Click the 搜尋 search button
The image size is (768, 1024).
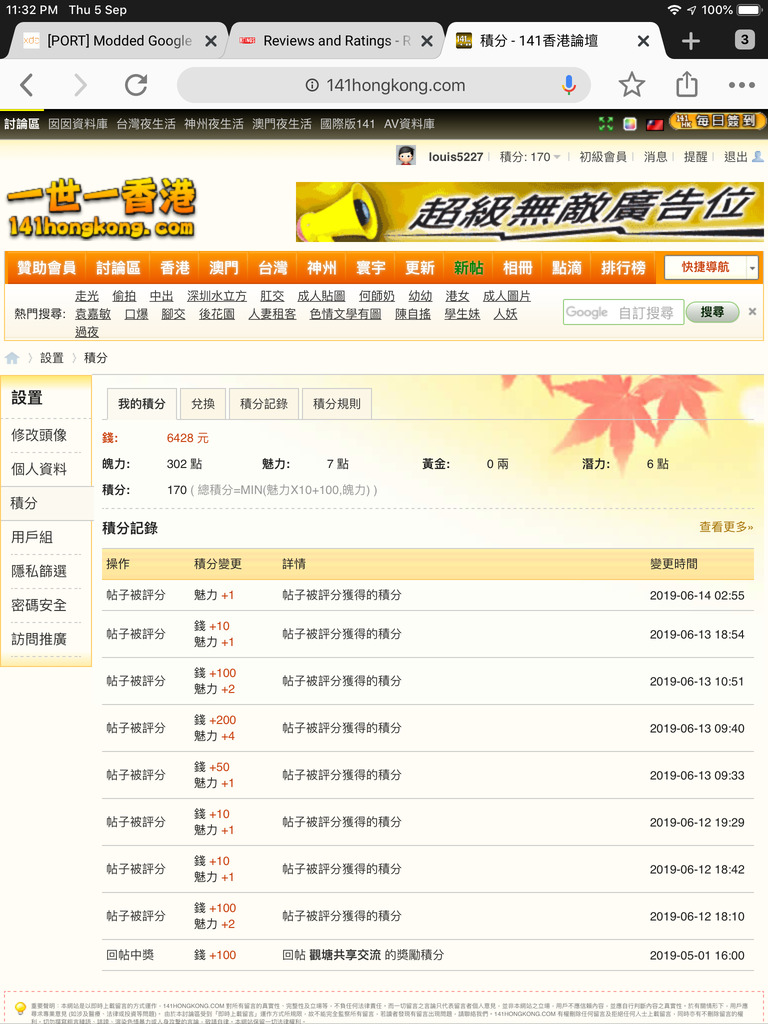click(712, 312)
